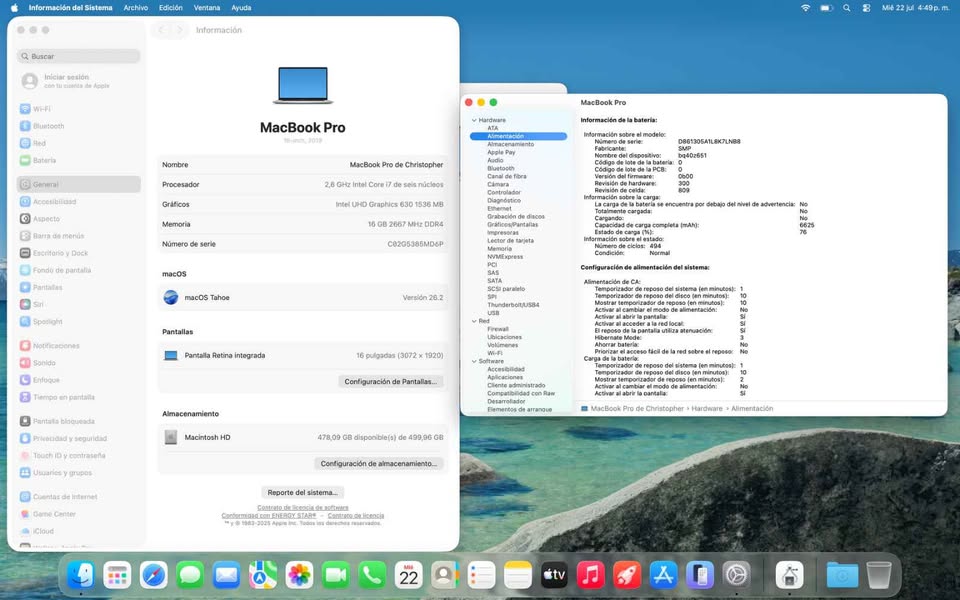Click Iniciar sesión Apple account
The image size is (960, 600).
[79, 81]
